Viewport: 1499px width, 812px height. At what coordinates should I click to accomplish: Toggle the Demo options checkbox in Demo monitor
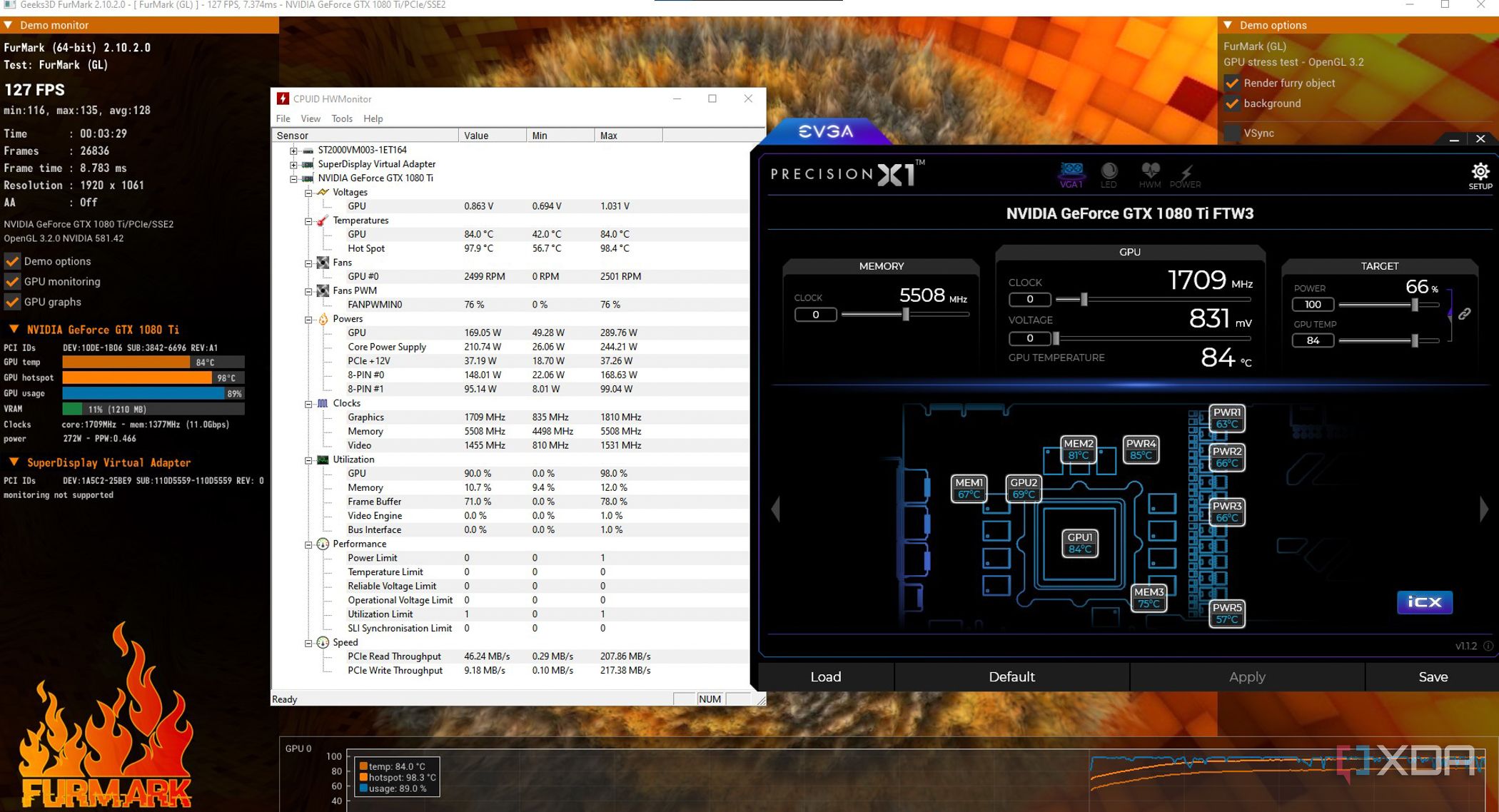pyautogui.click(x=12, y=261)
